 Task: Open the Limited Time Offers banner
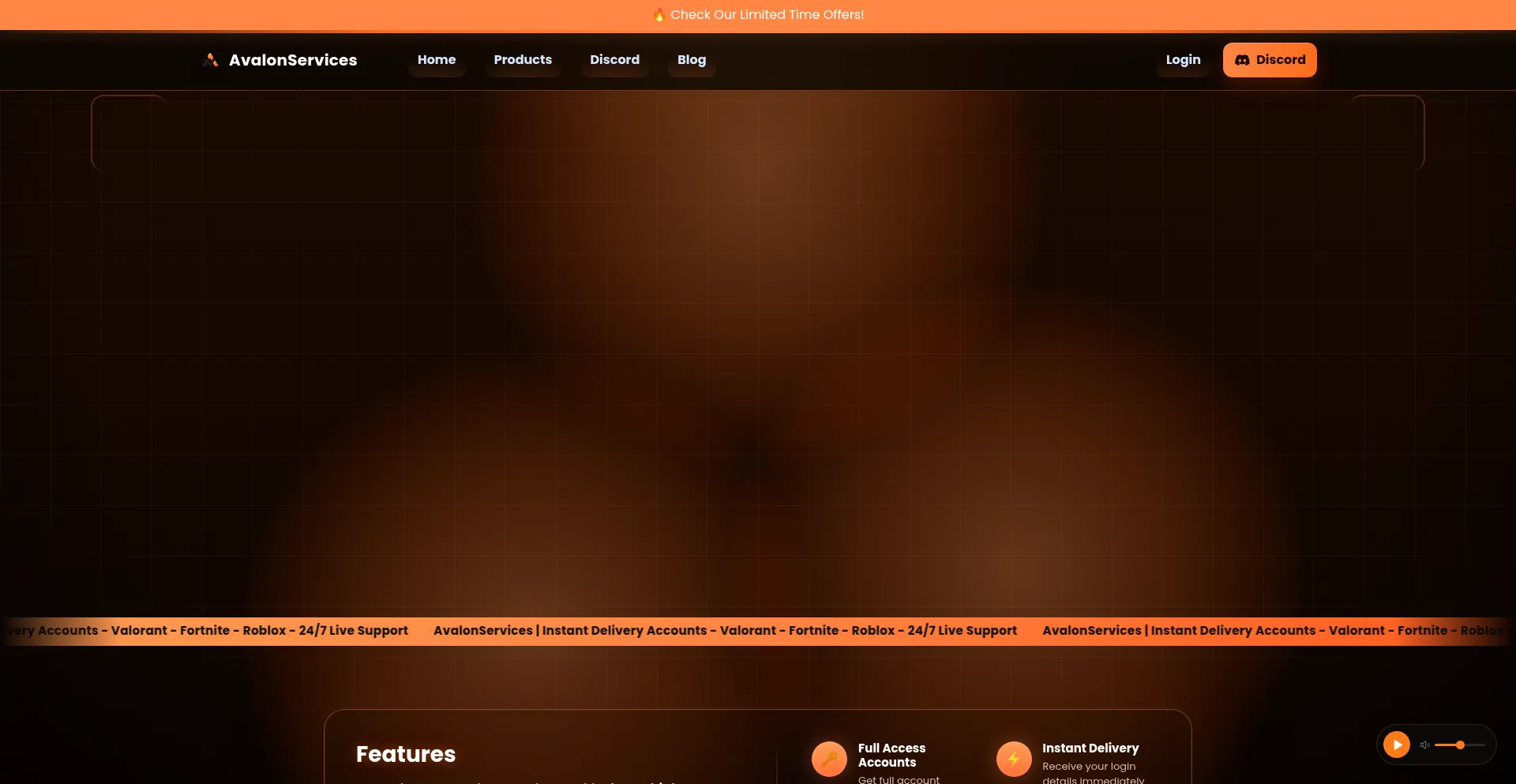[758, 15]
